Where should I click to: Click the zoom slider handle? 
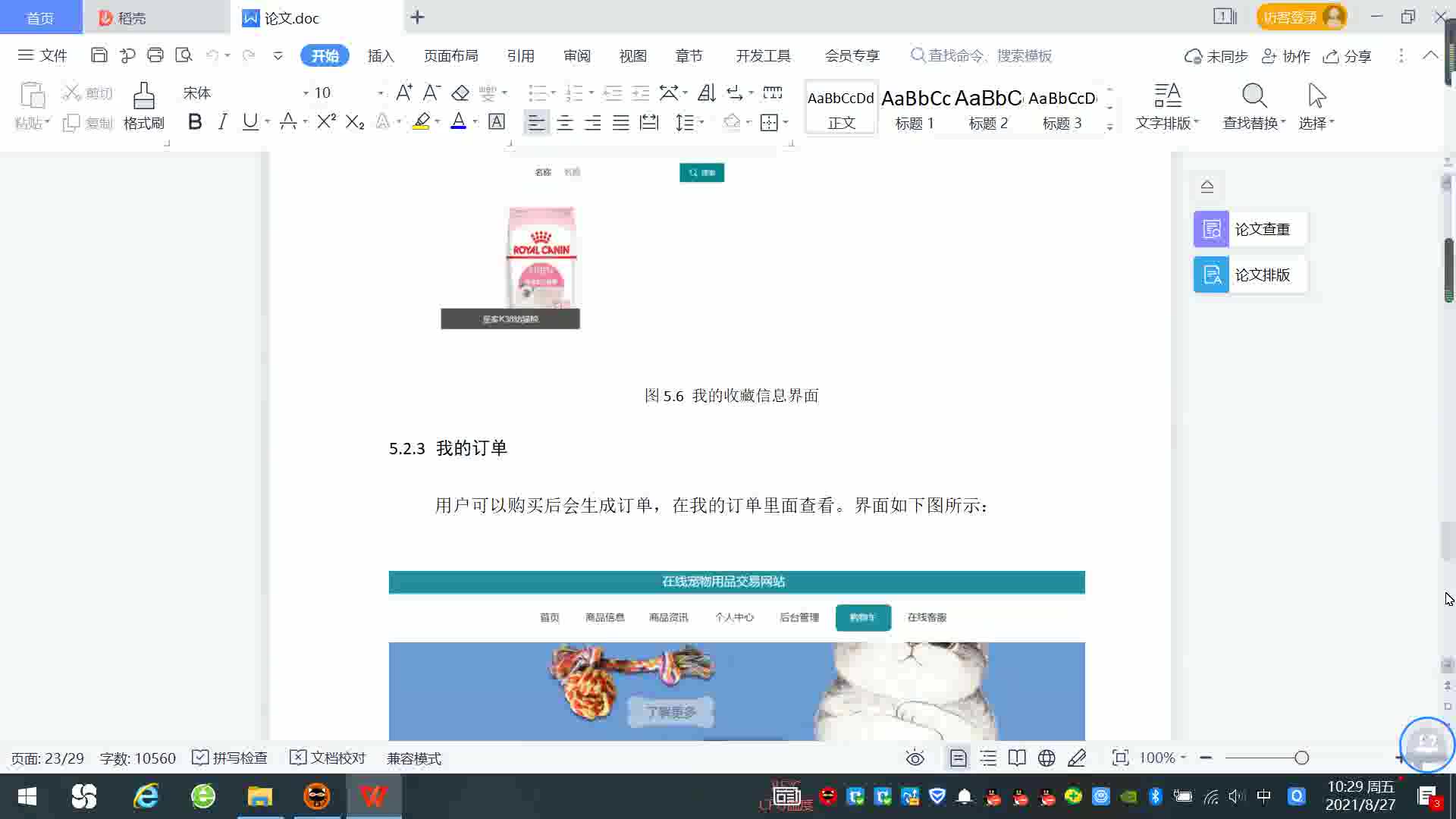click(x=1301, y=758)
